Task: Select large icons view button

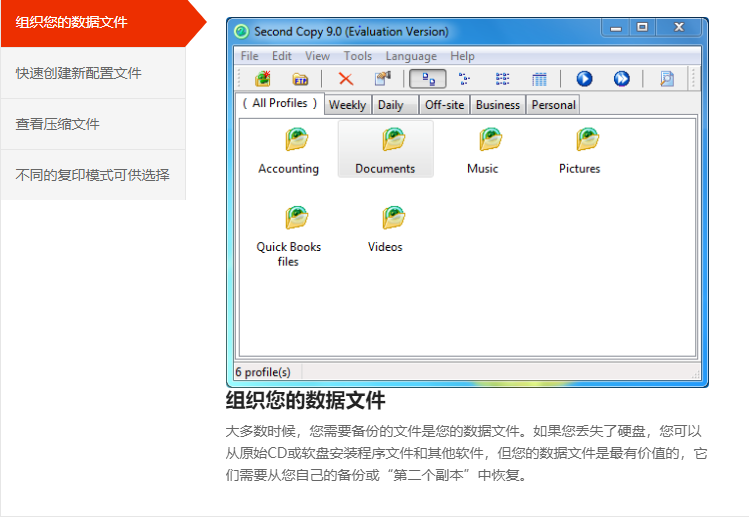Action: (x=428, y=79)
